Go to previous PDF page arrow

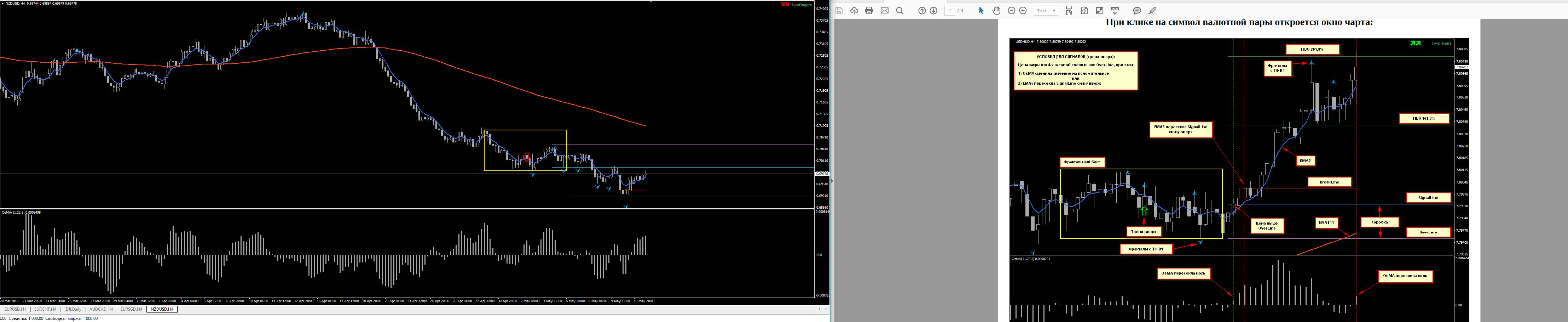pos(921,10)
